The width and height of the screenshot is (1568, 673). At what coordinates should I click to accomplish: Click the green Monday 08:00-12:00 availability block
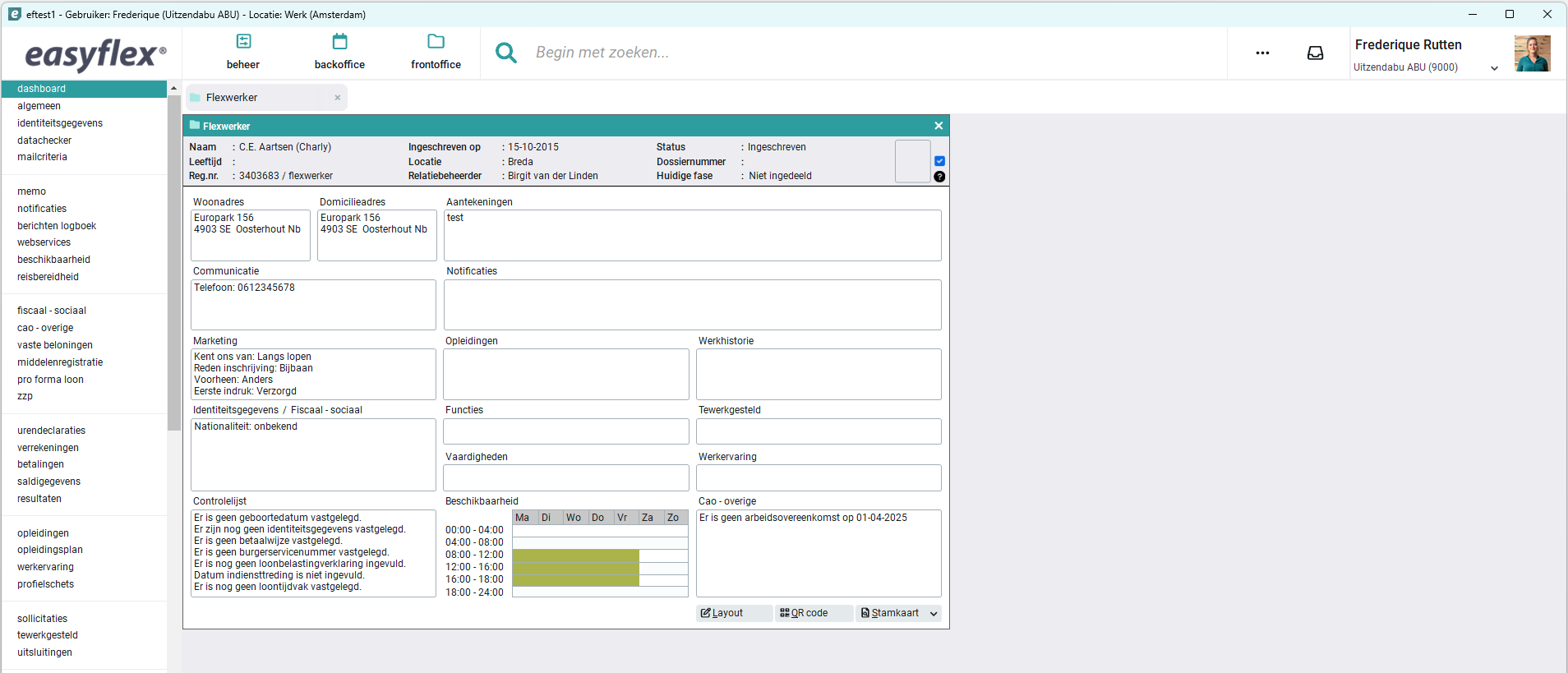(x=524, y=555)
